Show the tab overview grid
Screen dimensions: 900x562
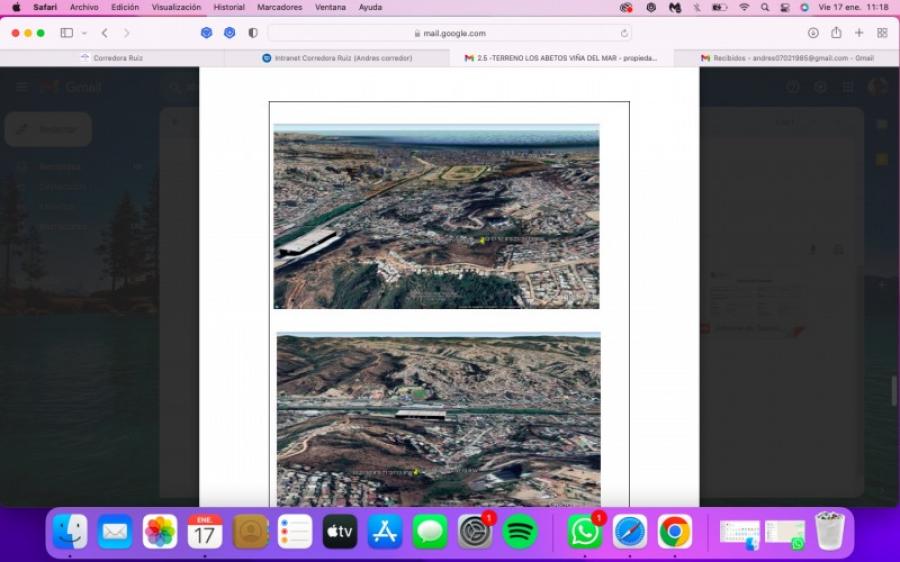[882, 33]
